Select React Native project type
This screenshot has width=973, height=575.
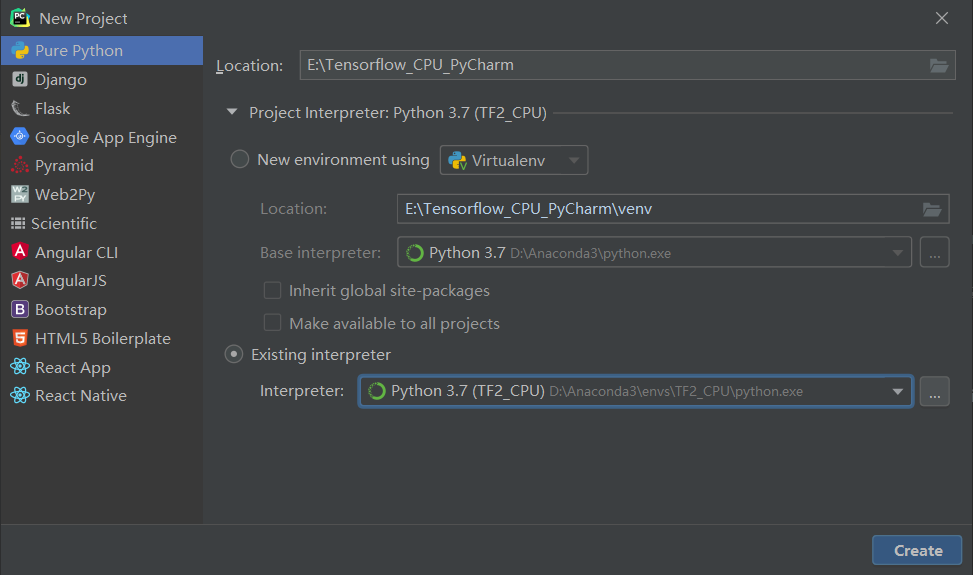point(69,395)
